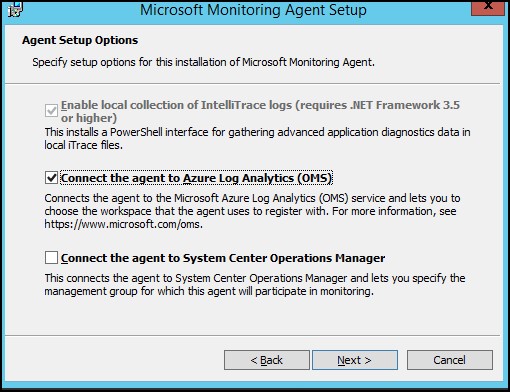Click the 'local iTrace files.' text line

tap(84, 145)
